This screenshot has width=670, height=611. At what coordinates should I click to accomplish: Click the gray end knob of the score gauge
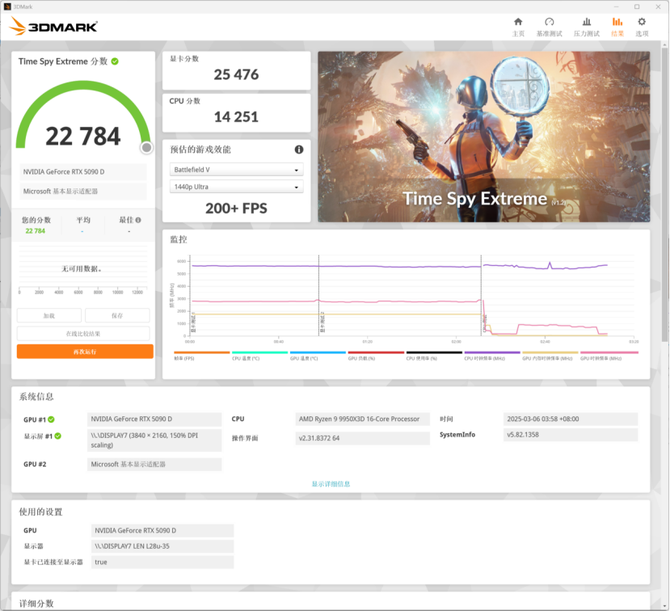[147, 147]
